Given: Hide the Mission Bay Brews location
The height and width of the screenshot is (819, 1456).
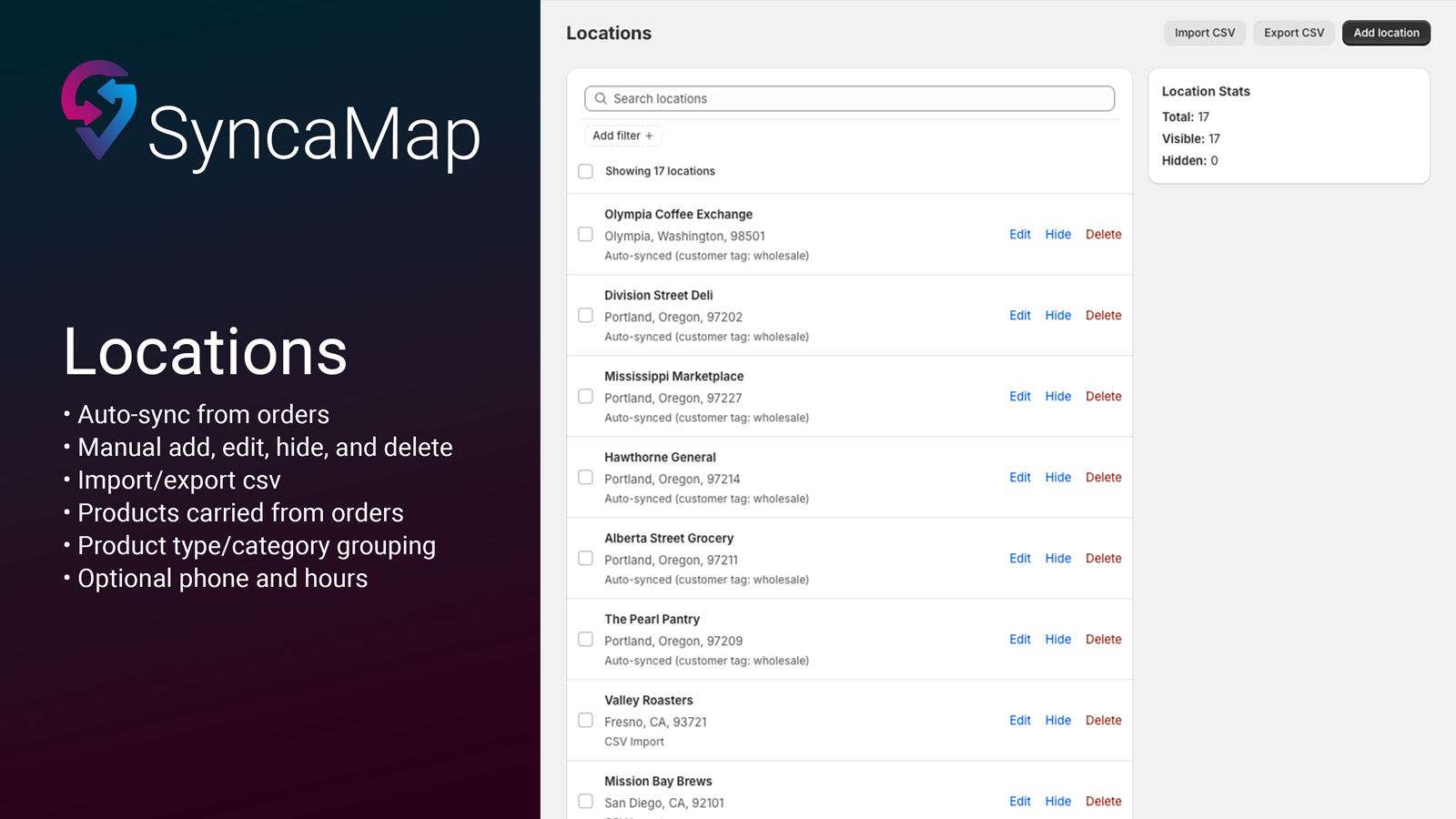Looking at the screenshot, I should tap(1058, 801).
